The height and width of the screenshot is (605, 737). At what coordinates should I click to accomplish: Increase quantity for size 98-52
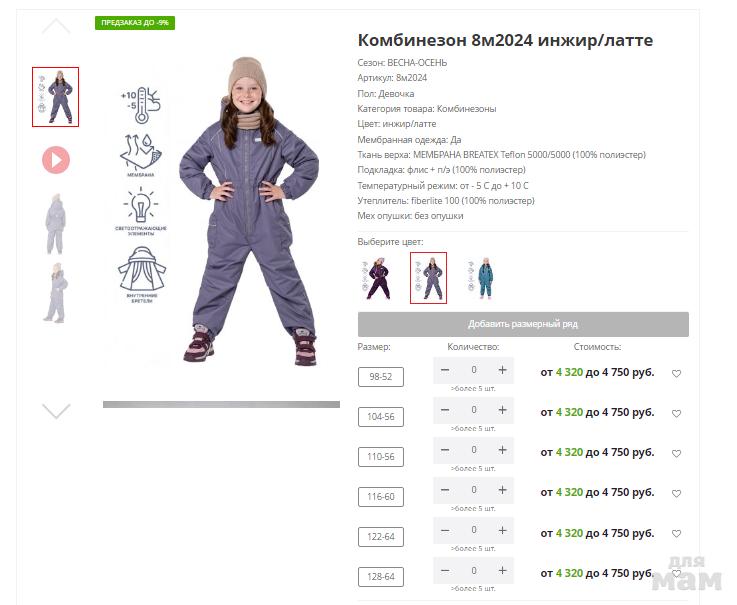pos(502,370)
